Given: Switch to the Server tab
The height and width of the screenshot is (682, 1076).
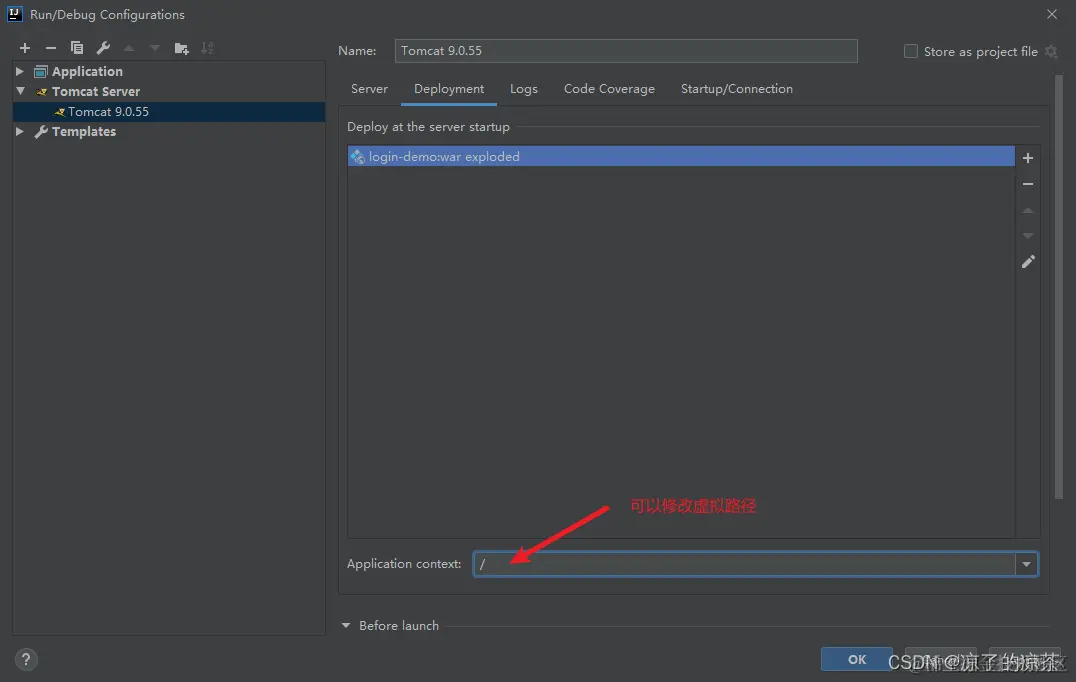Looking at the screenshot, I should [x=369, y=89].
